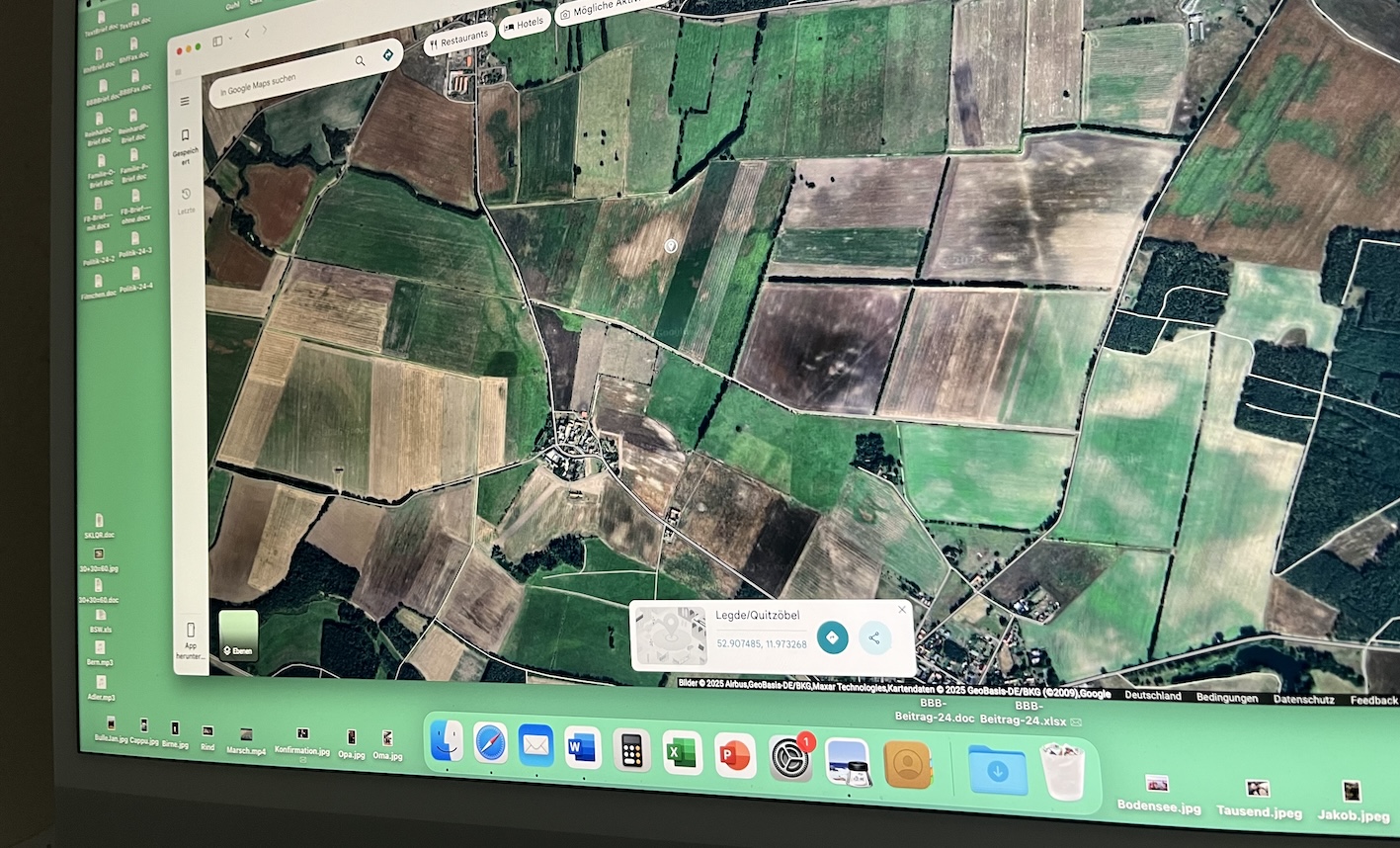1400x848 pixels.
Task: Open the Datenschutz footer link
Action: click(1304, 699)
